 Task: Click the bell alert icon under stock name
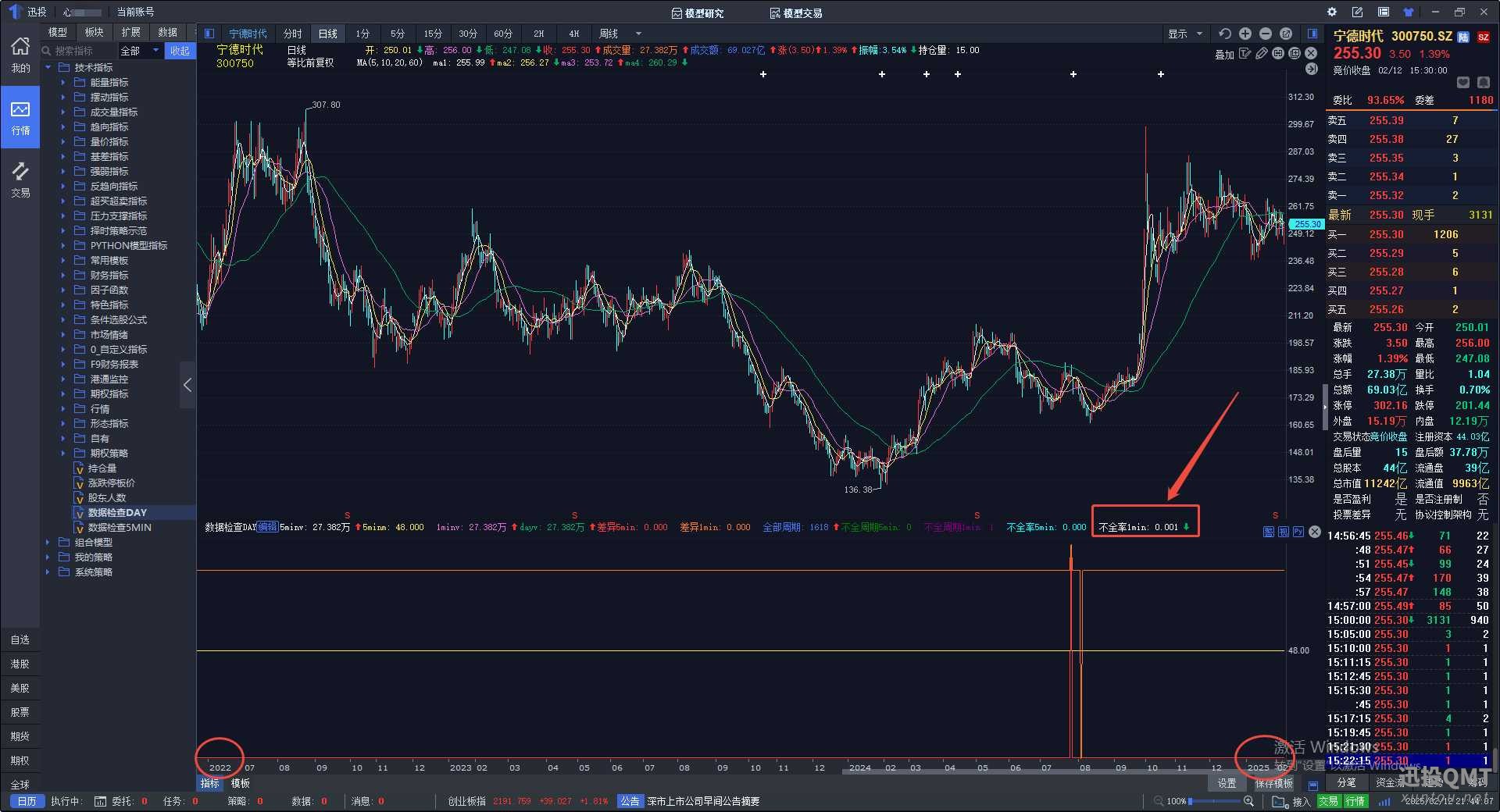pyautogui.click(x=1483, y=83)
